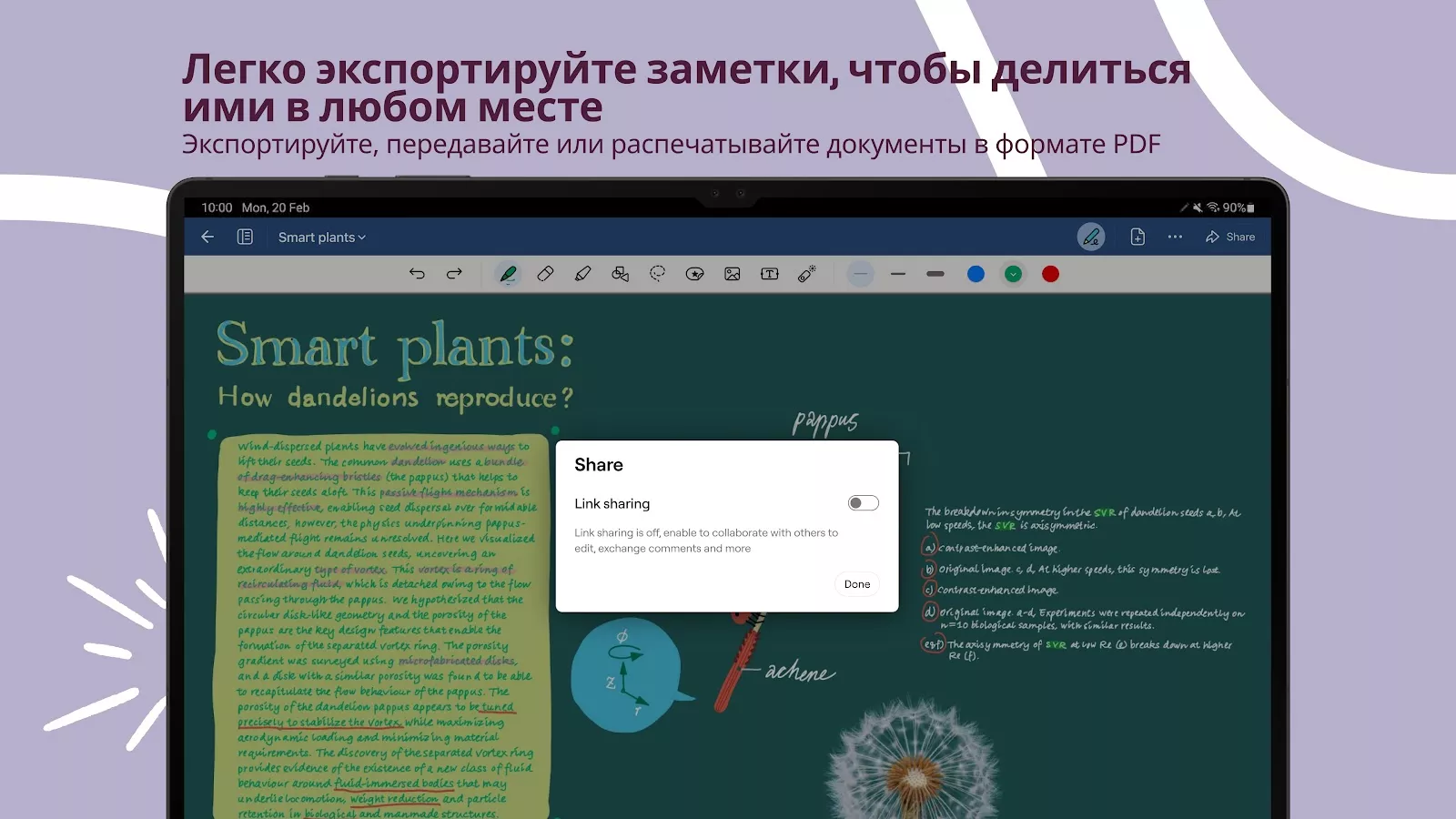Pick the green pen color
The width and height of the screenshot is (1456, 819).
click(x=1013, y=274)
